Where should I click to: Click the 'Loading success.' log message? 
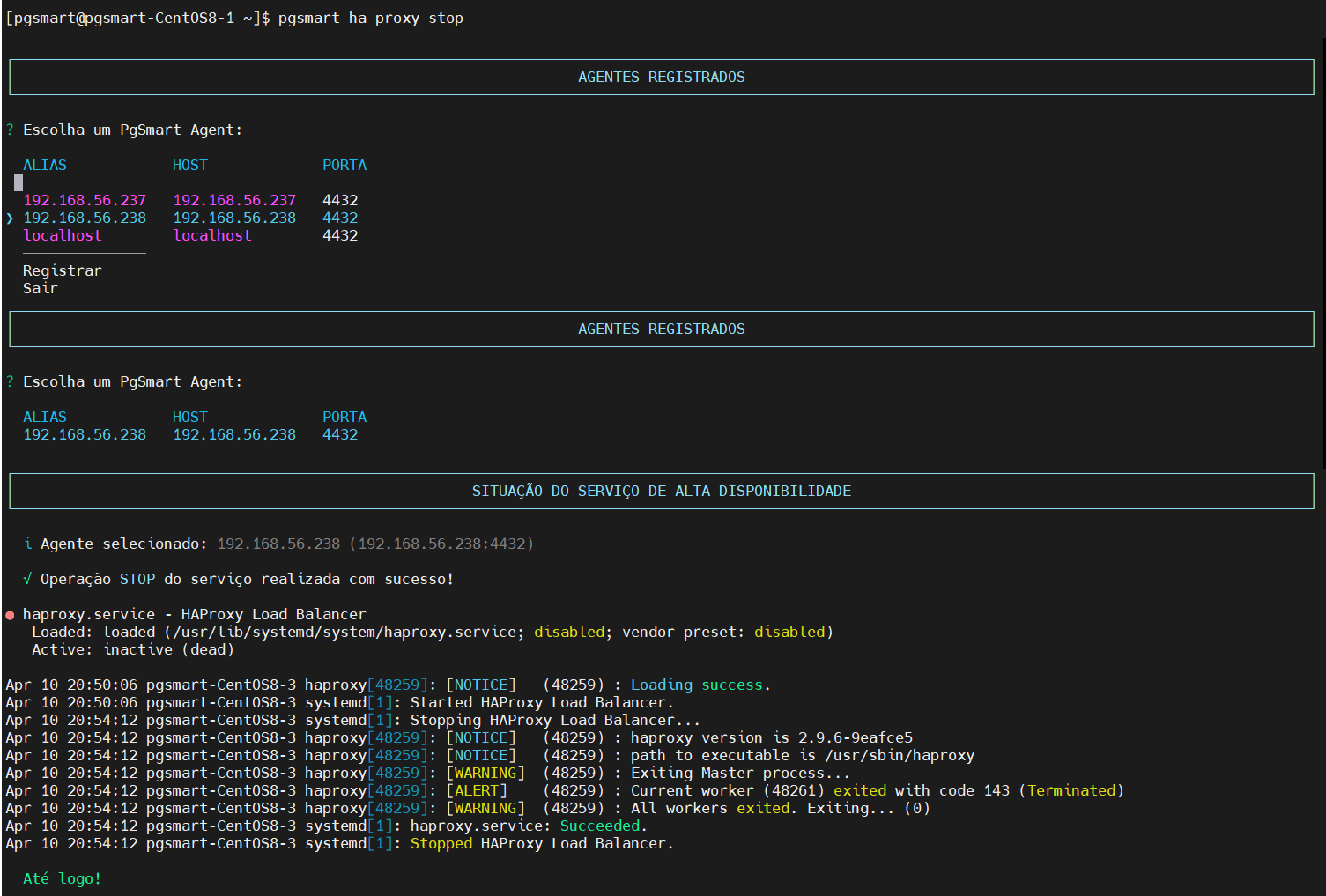tap(701, 685)
